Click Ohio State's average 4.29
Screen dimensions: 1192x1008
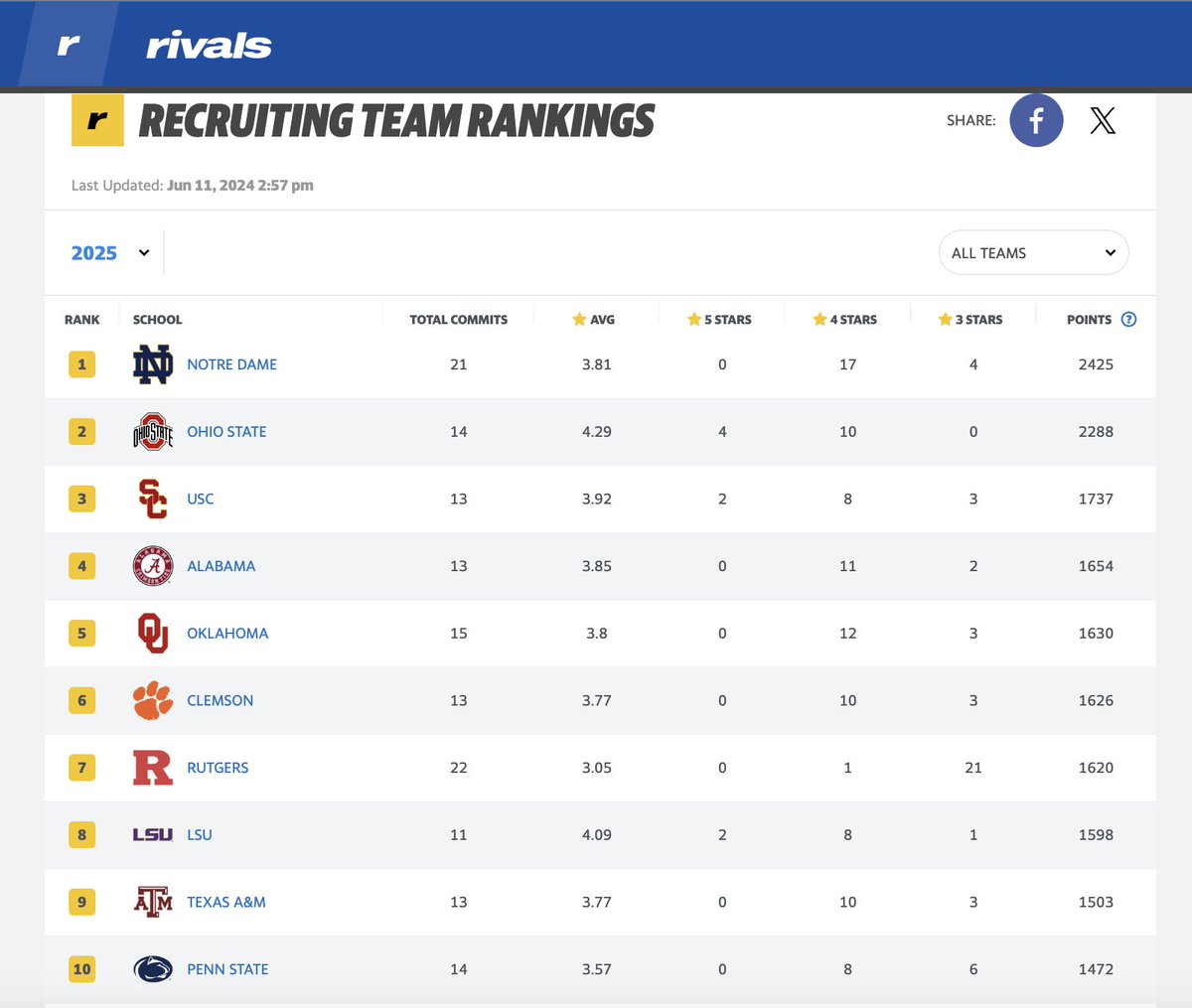[x=597, y=432]
